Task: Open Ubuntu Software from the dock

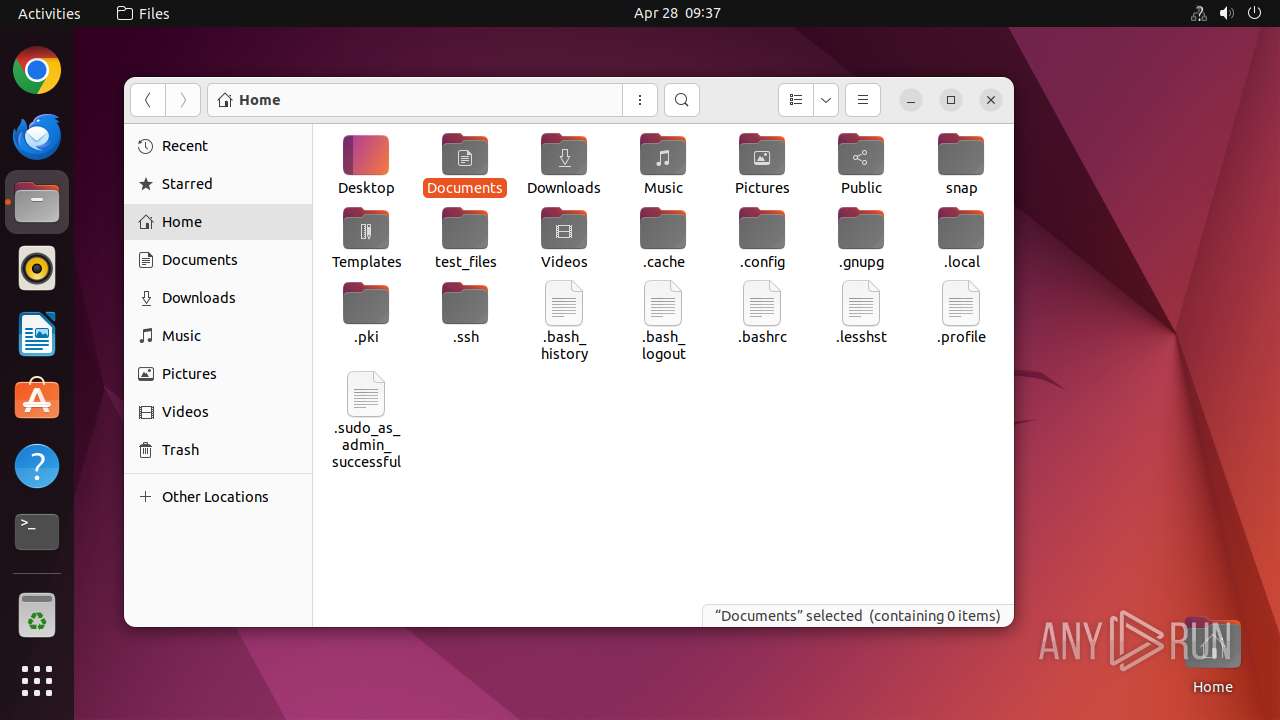Action: 37,400
